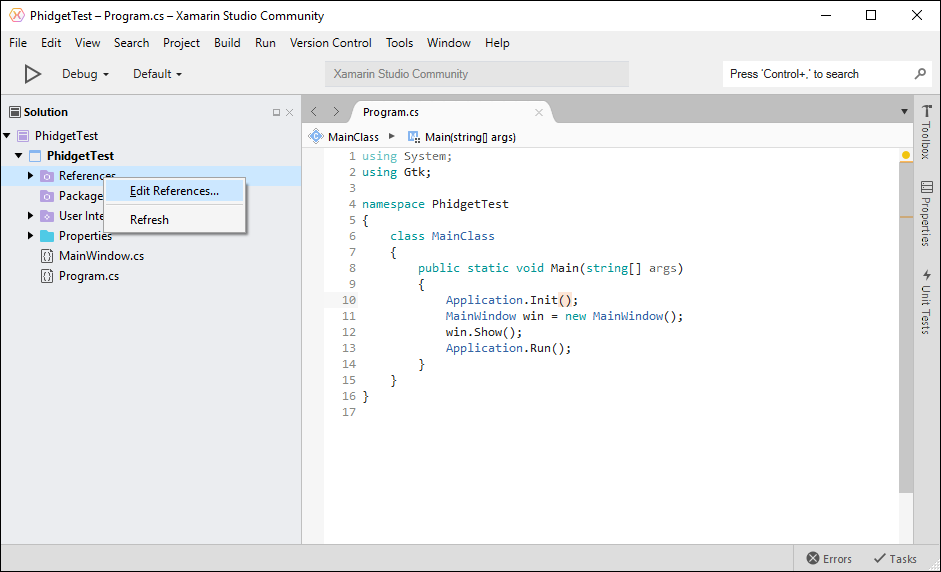Click the editor vertical scrollbar
Image resolution: width=941 pixels, height=572 pixels.
(906, 327)
